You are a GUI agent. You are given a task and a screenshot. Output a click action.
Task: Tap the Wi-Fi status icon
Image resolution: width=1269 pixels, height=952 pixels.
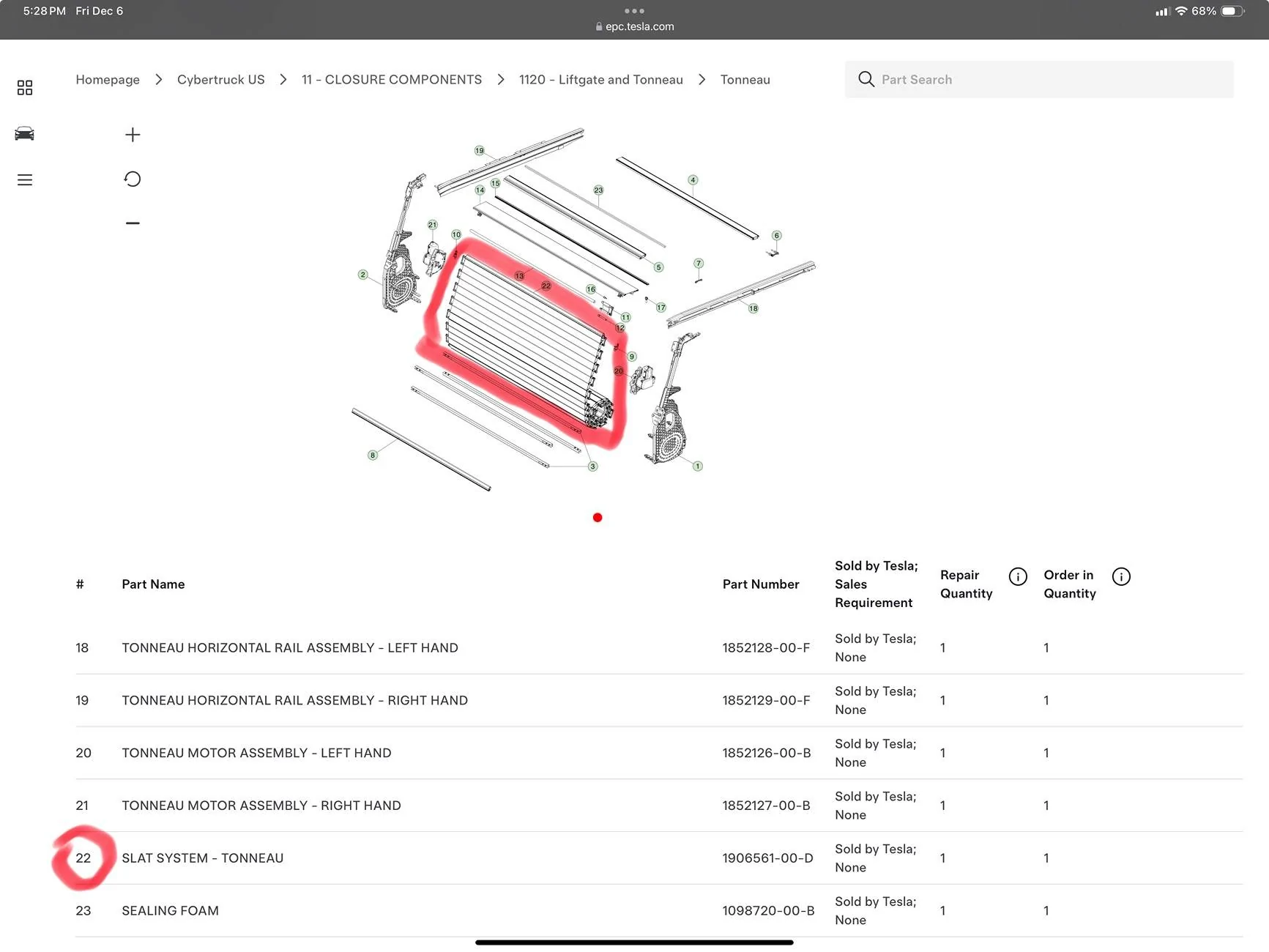(1181, 11)
